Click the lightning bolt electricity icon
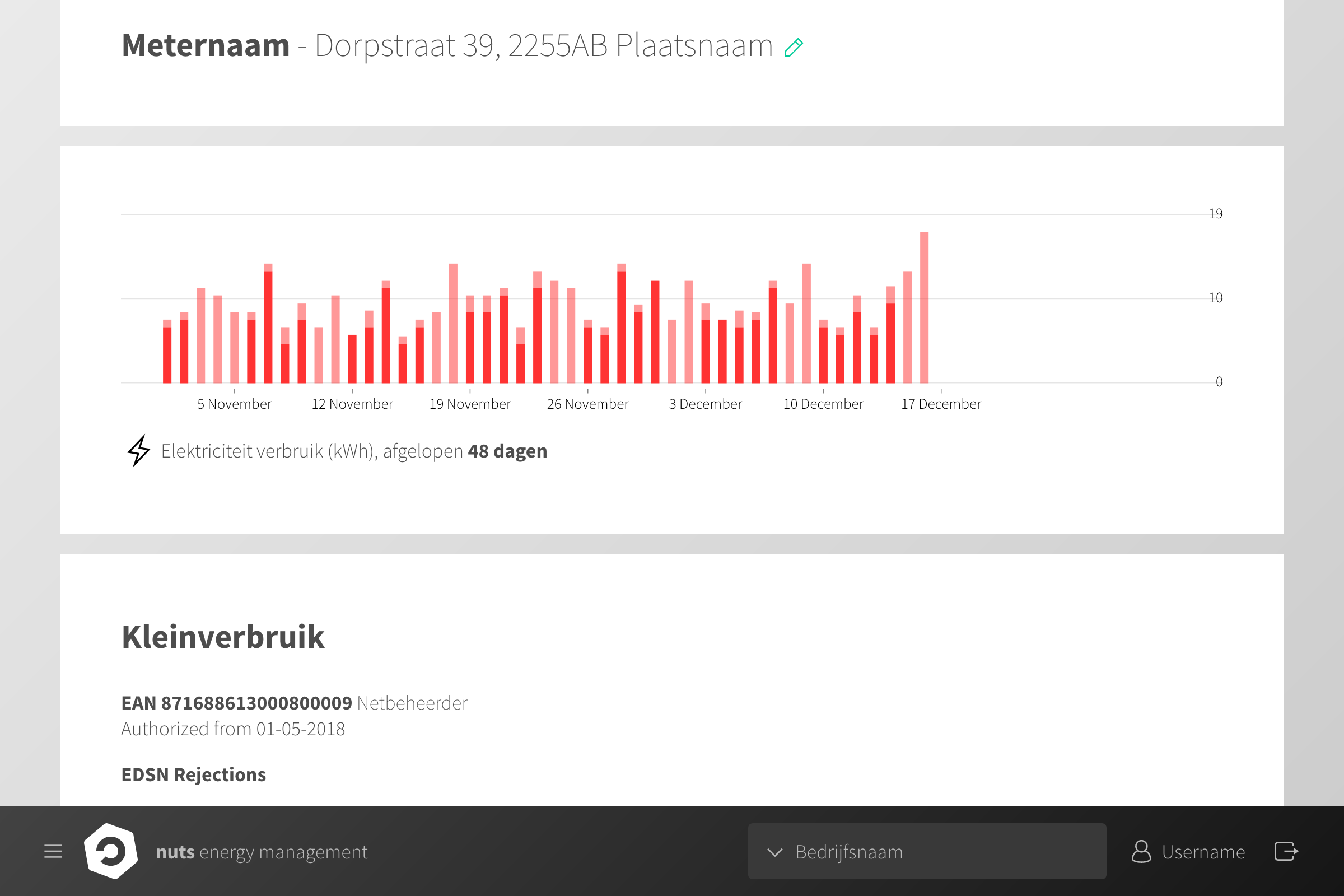The image size is (1344, 896). point(139,451)
